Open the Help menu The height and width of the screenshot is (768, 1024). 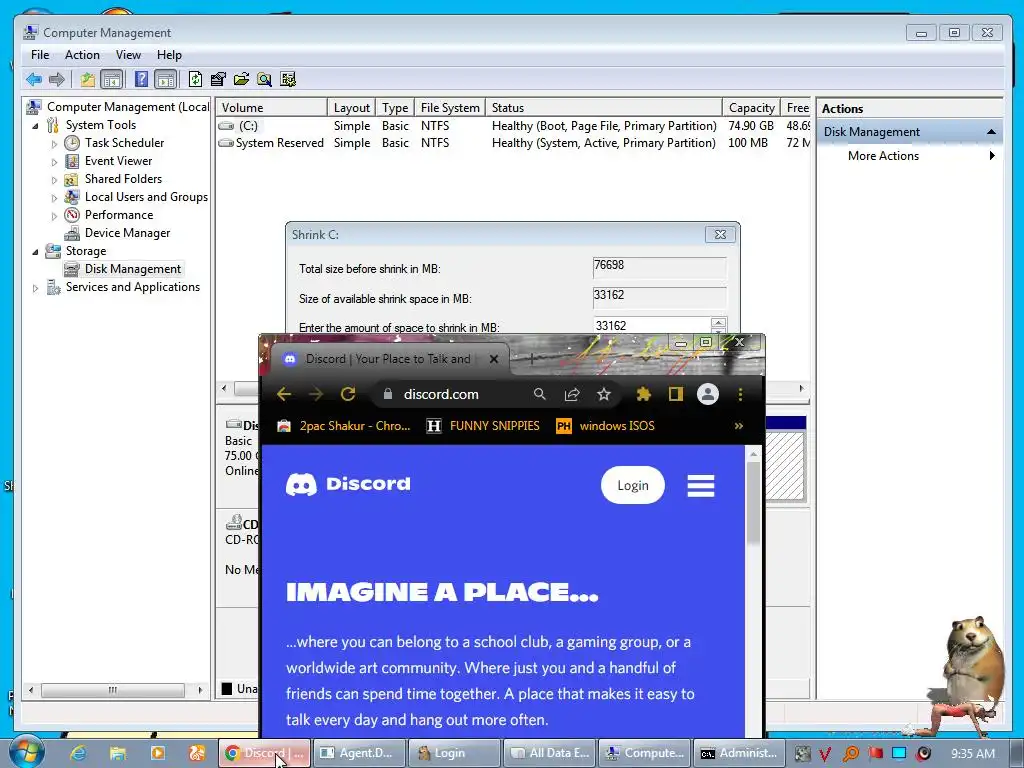click(x=169, y=55)
